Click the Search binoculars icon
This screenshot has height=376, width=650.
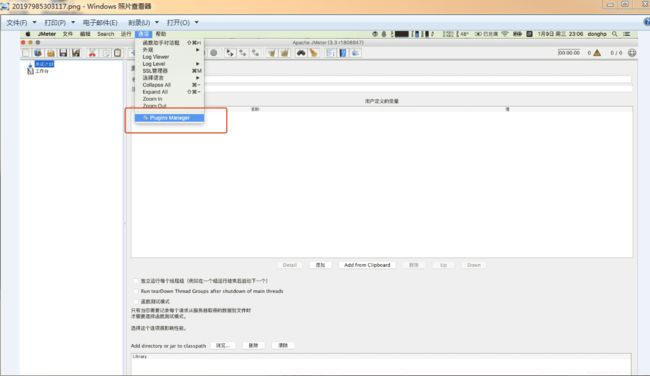point(301,53)
